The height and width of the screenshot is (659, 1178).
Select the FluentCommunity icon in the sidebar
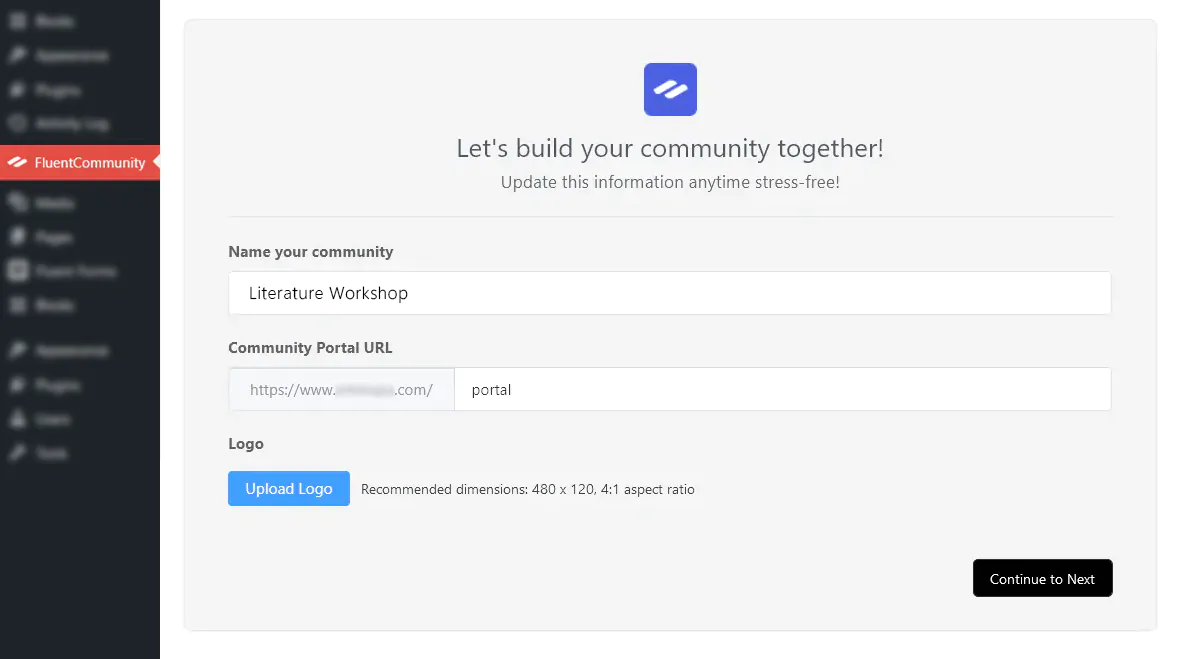[x=16, y=162]
